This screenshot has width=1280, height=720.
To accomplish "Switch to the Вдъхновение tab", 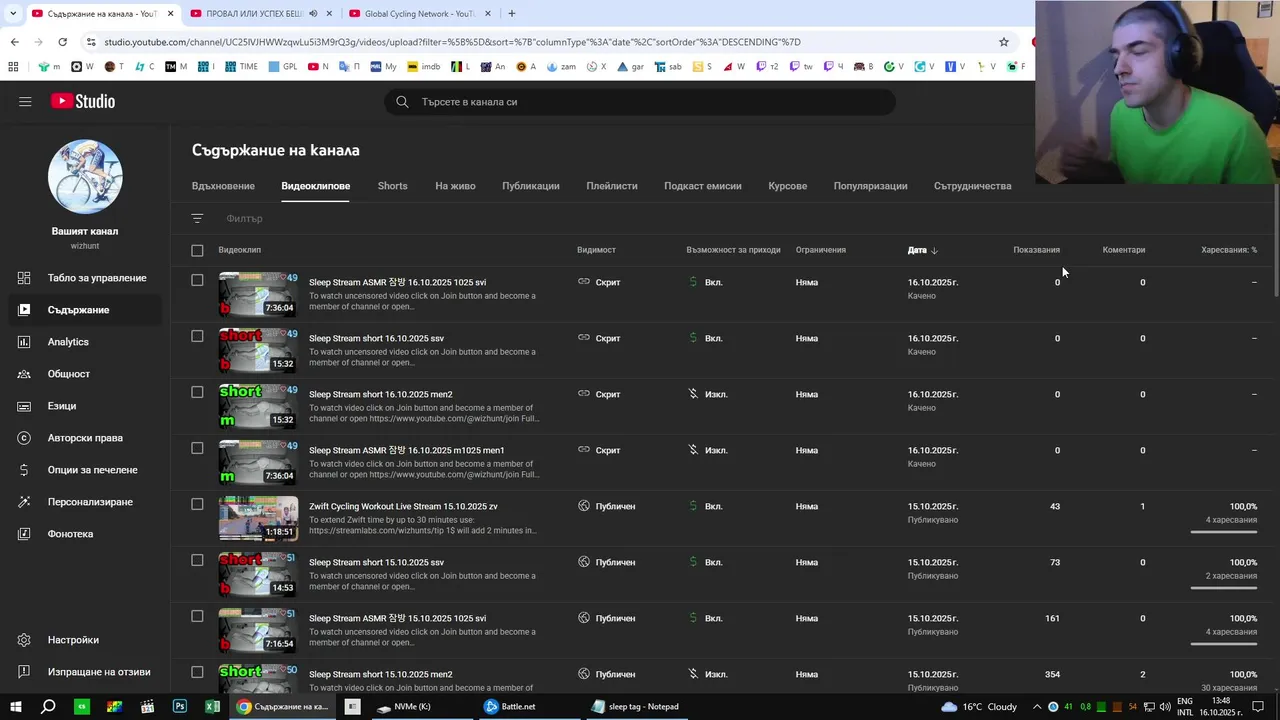I will click(x=223, y=186).
